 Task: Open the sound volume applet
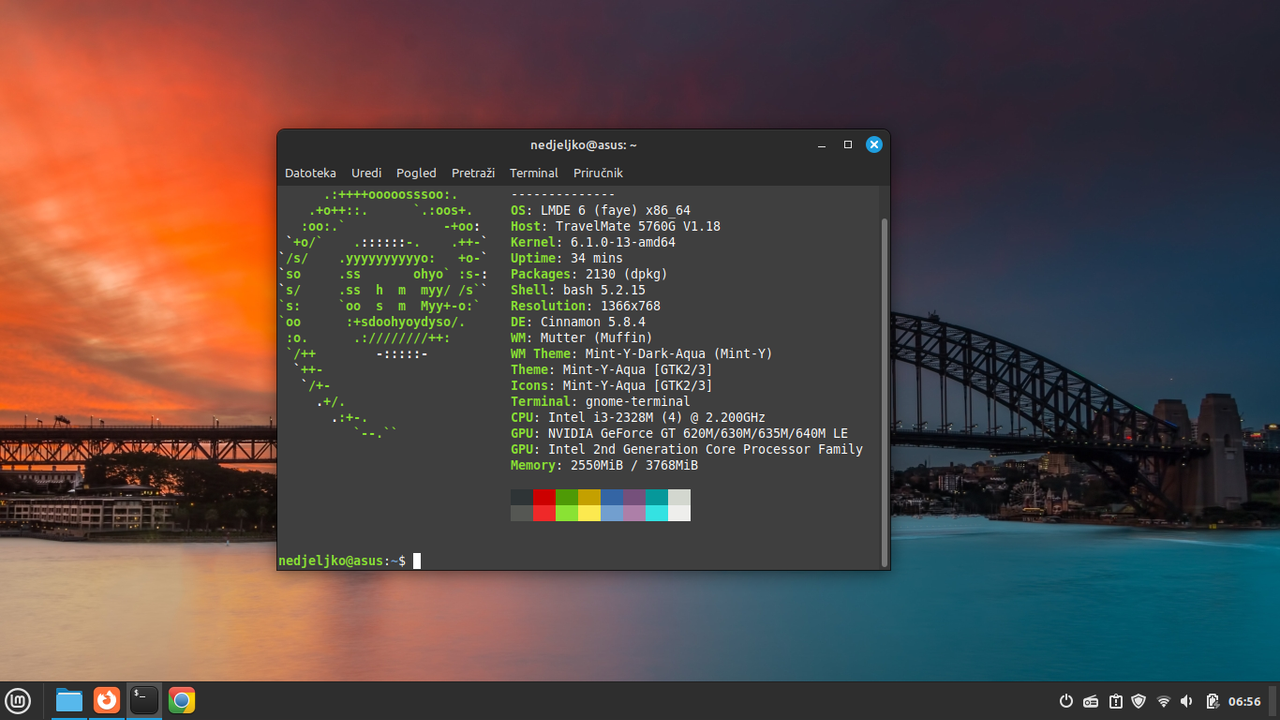click(x=1187, y=701)
